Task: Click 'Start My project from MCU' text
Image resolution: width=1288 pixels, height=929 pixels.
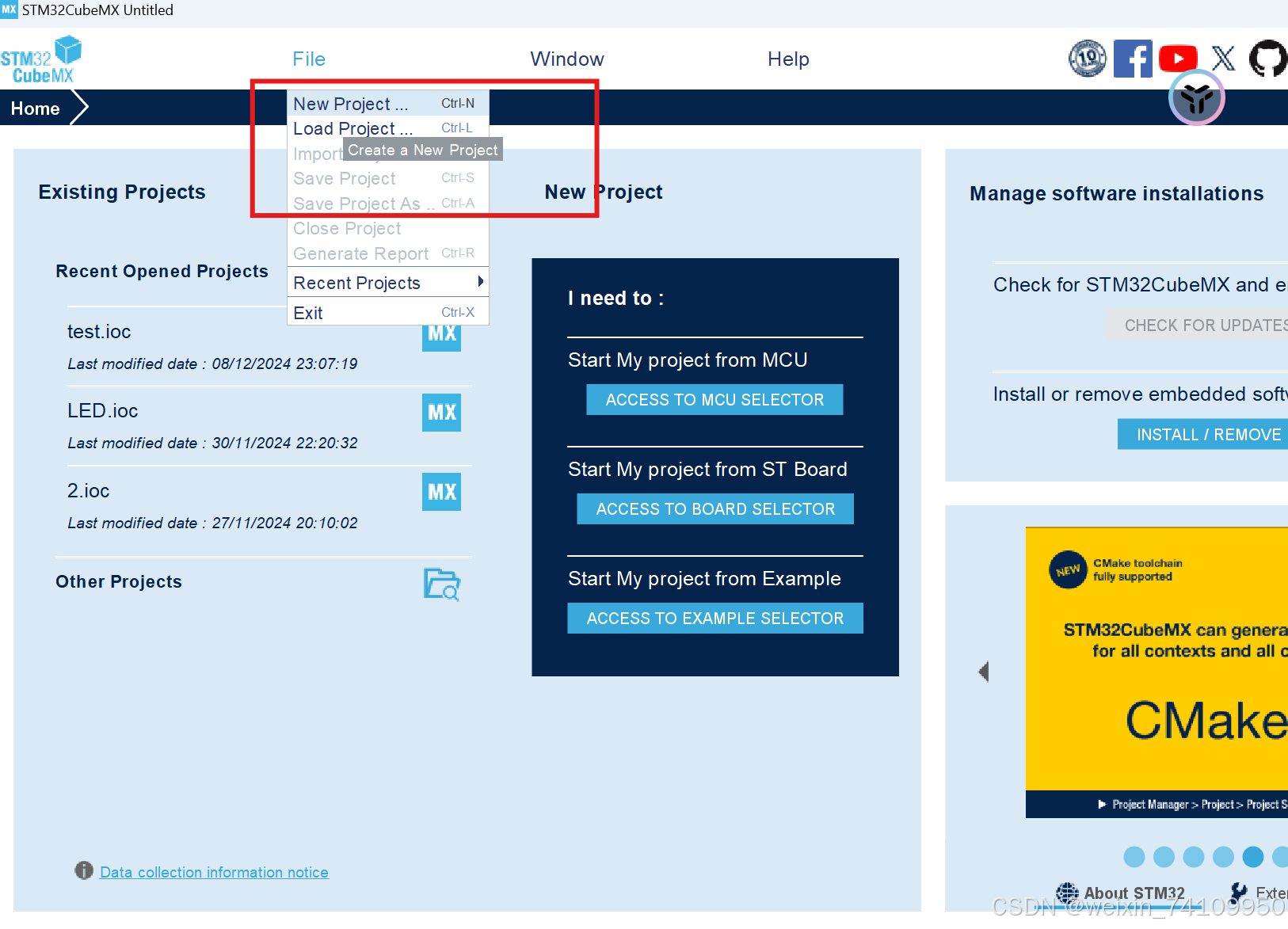Action: tap(688, 360)
